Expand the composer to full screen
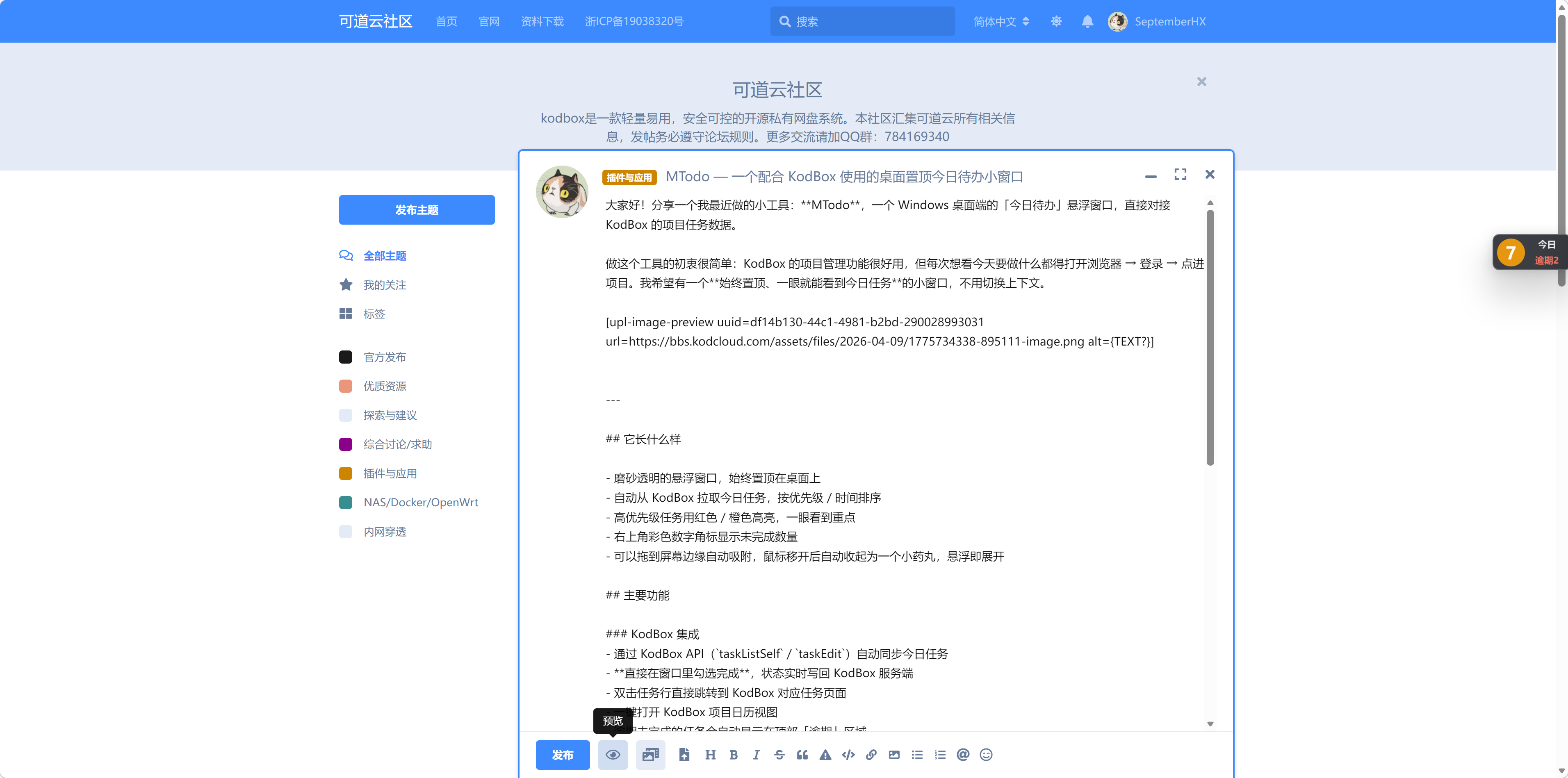This screenshot has height=778, width=1568. point(1180,175)
